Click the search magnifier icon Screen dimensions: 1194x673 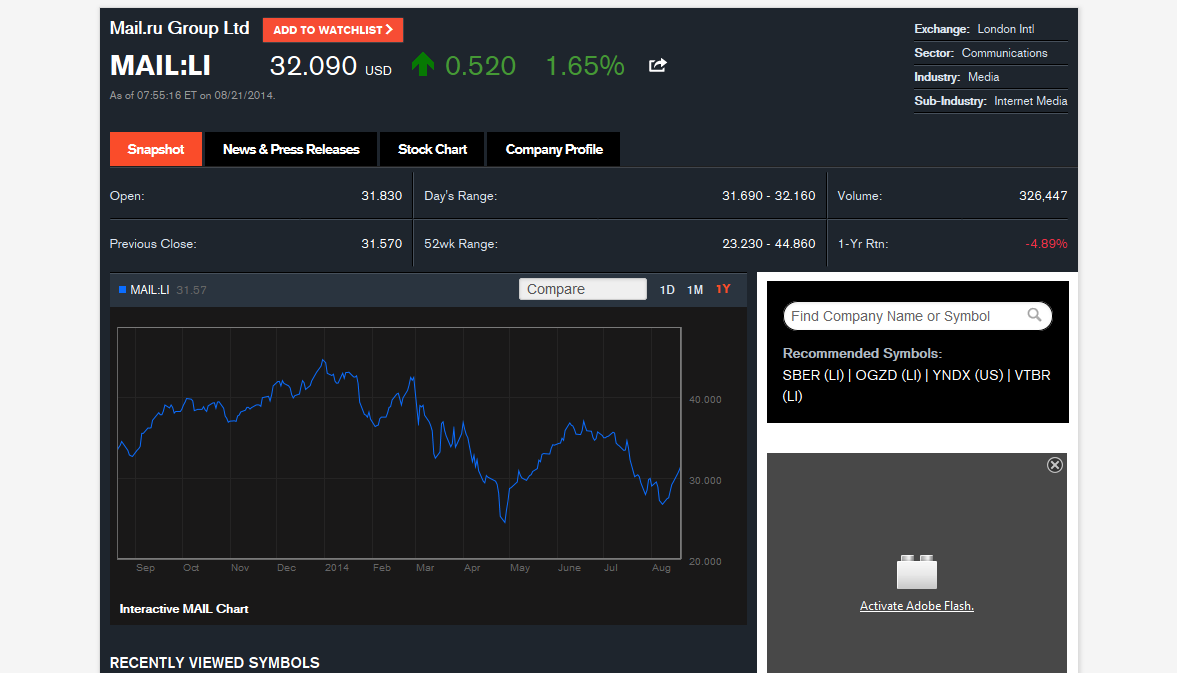pos(1034,314)
